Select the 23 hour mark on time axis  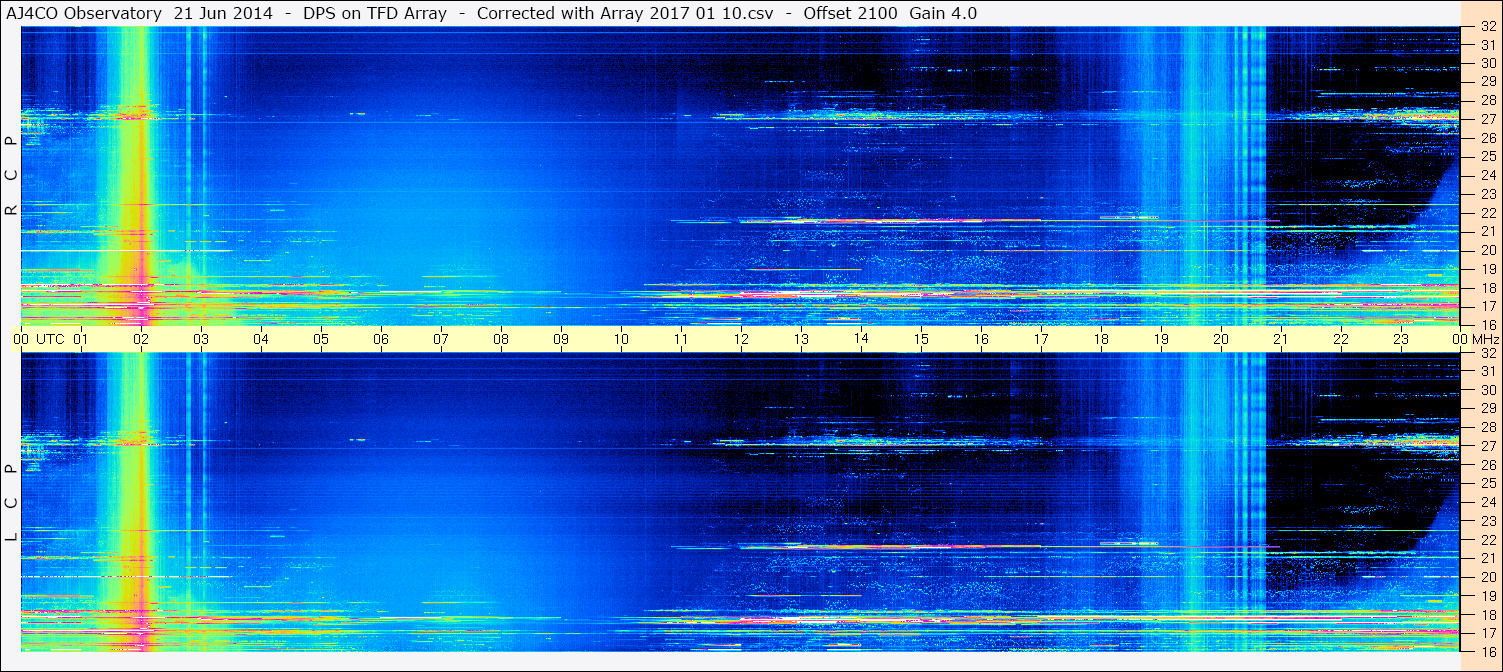(1401, 339)
